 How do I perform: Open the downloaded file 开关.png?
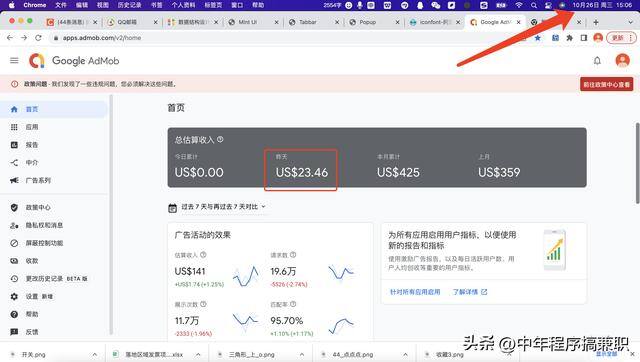tap(33, 354)
